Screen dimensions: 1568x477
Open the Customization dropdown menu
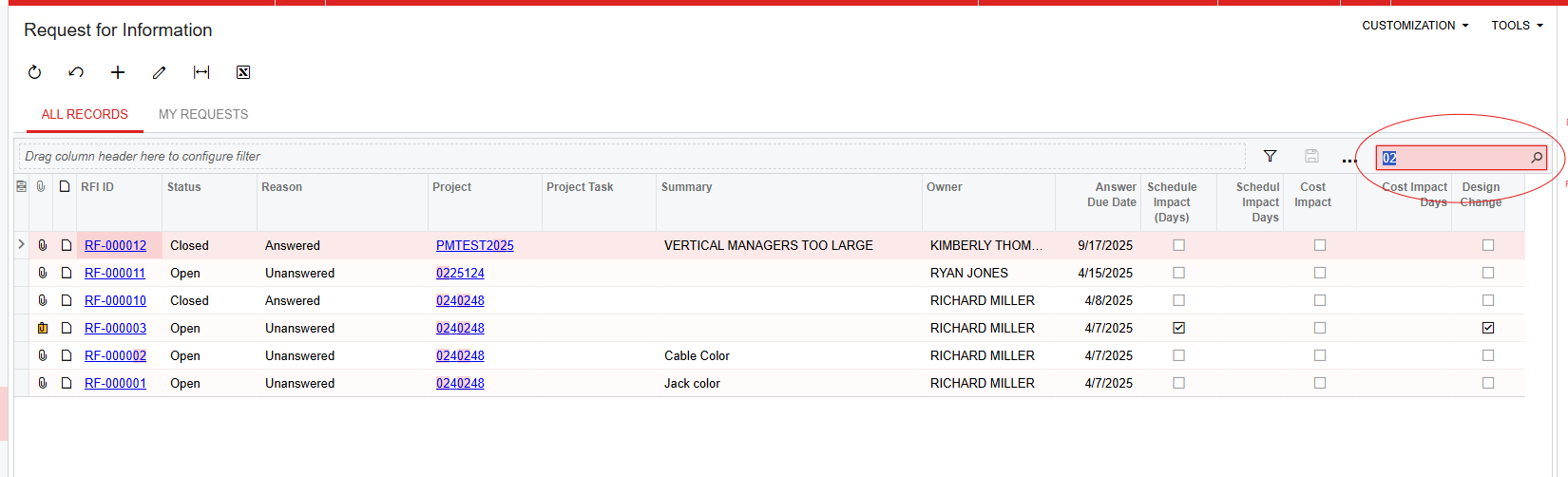[x=1415, y=26]
